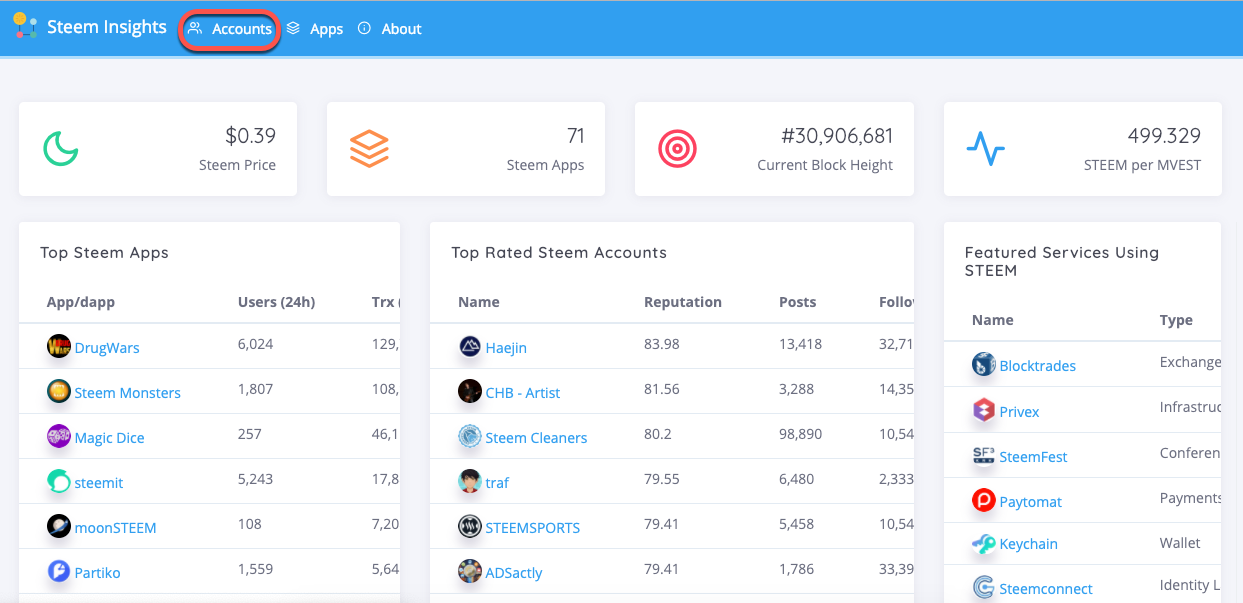Open the traf account link
This screenshot has height=603, width=1243.
tap(497, 483)
